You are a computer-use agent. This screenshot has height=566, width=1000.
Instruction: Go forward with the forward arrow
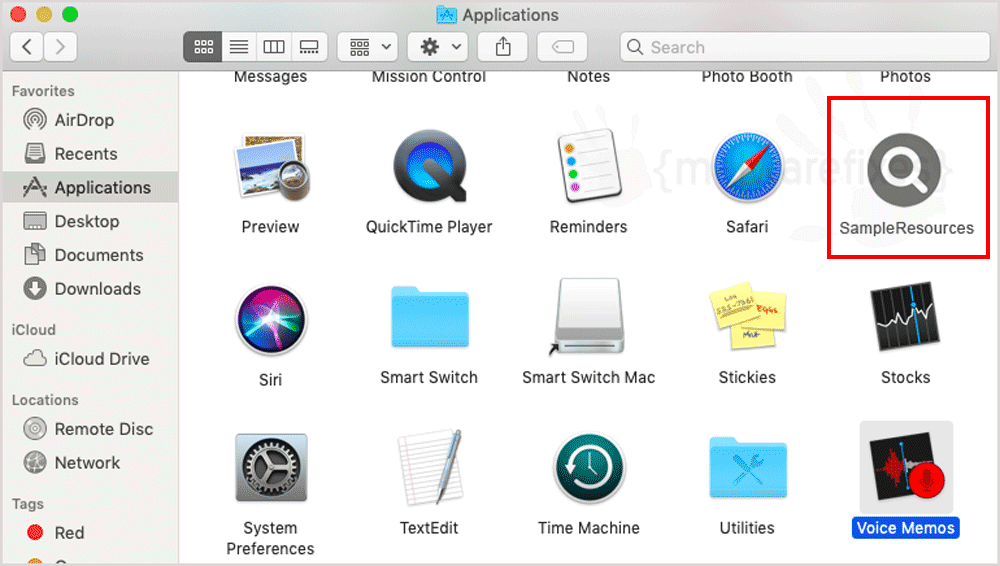(60, 47)
